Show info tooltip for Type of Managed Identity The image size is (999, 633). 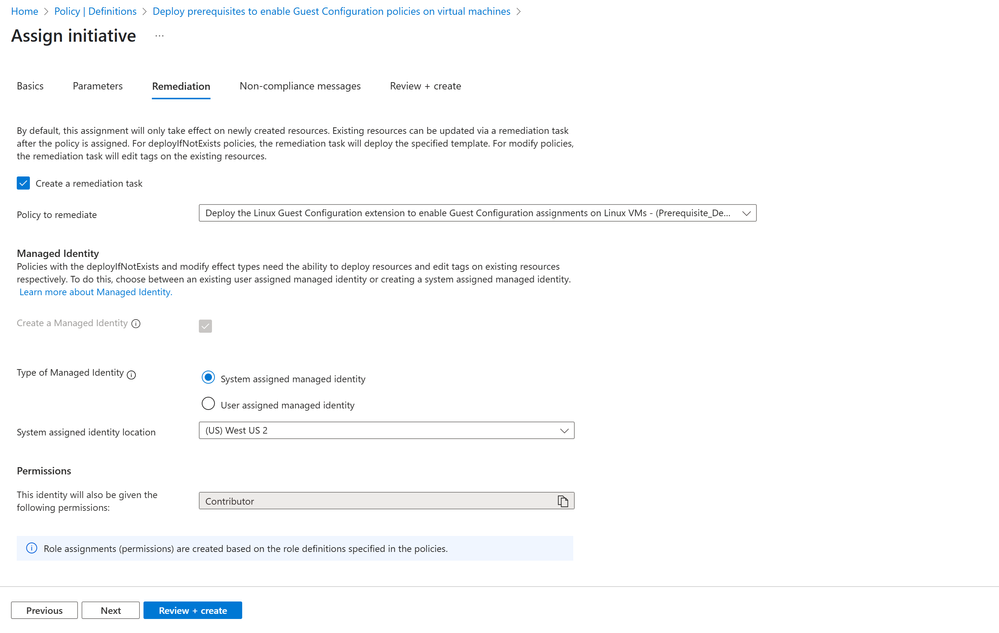point(131,374)
